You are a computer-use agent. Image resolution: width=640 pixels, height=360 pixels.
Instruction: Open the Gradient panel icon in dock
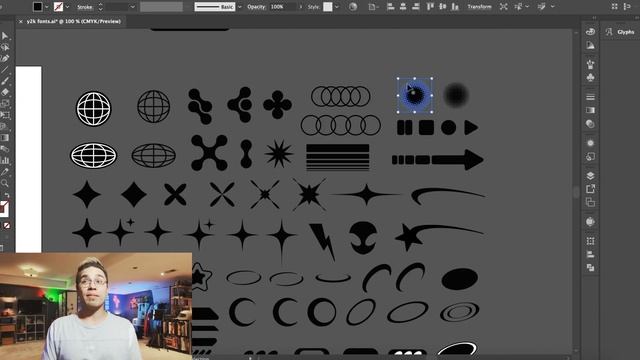(590, 110)
